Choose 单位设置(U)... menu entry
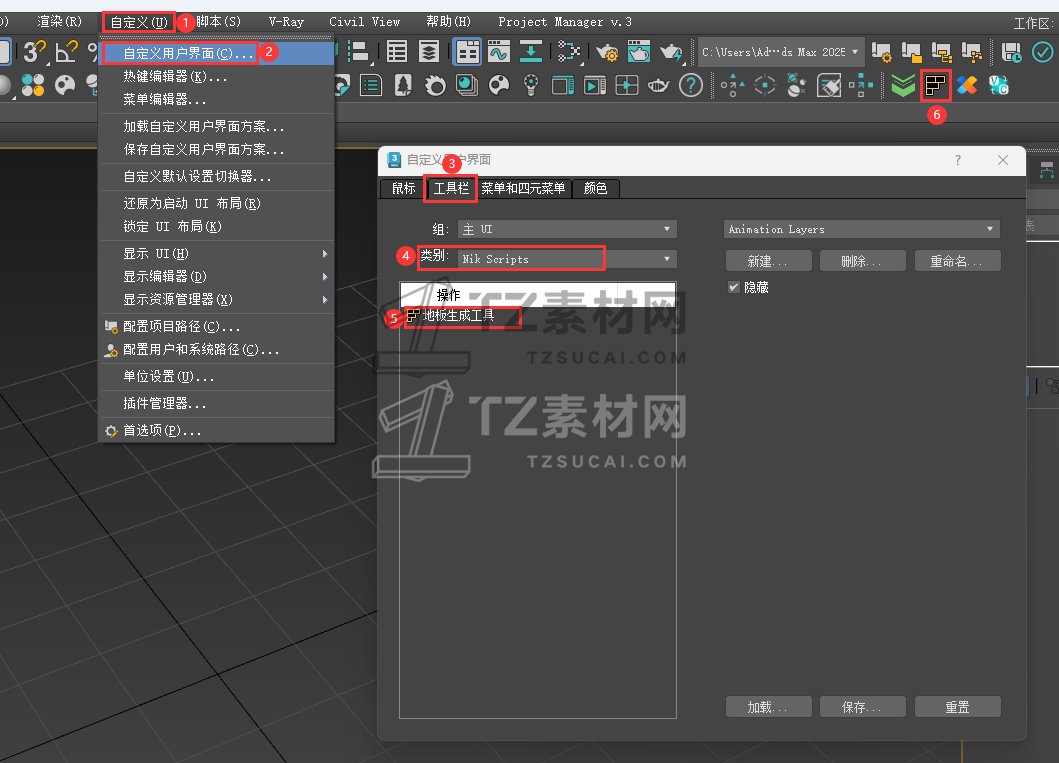Image resolution: width=1059 pixels, height=763 pixels. coord(216,377)
